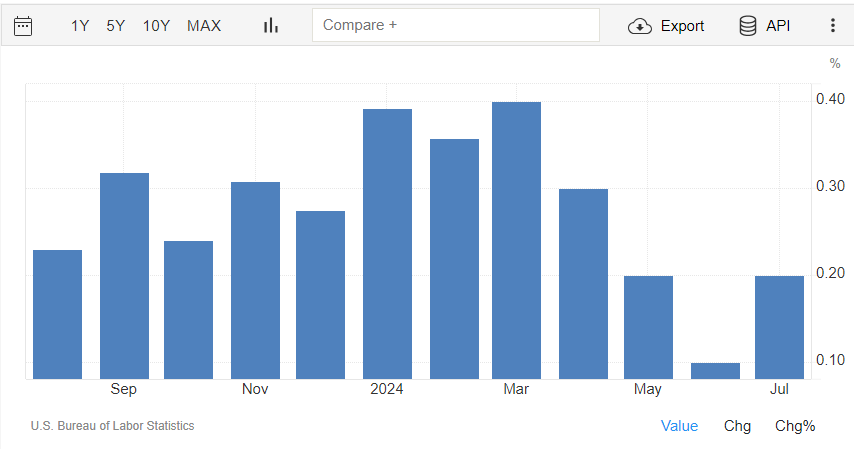
Task: Click the Mar x-axis label
Action: (x=516, y=389)
